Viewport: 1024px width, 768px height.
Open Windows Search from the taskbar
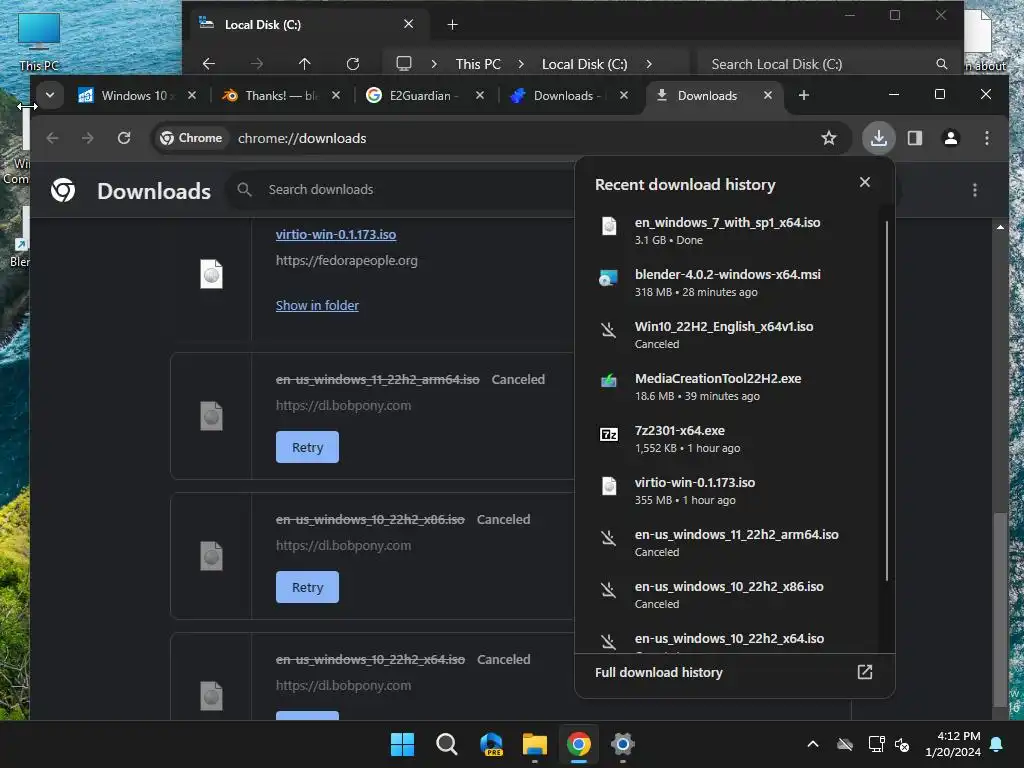click(x=447, y=744)
